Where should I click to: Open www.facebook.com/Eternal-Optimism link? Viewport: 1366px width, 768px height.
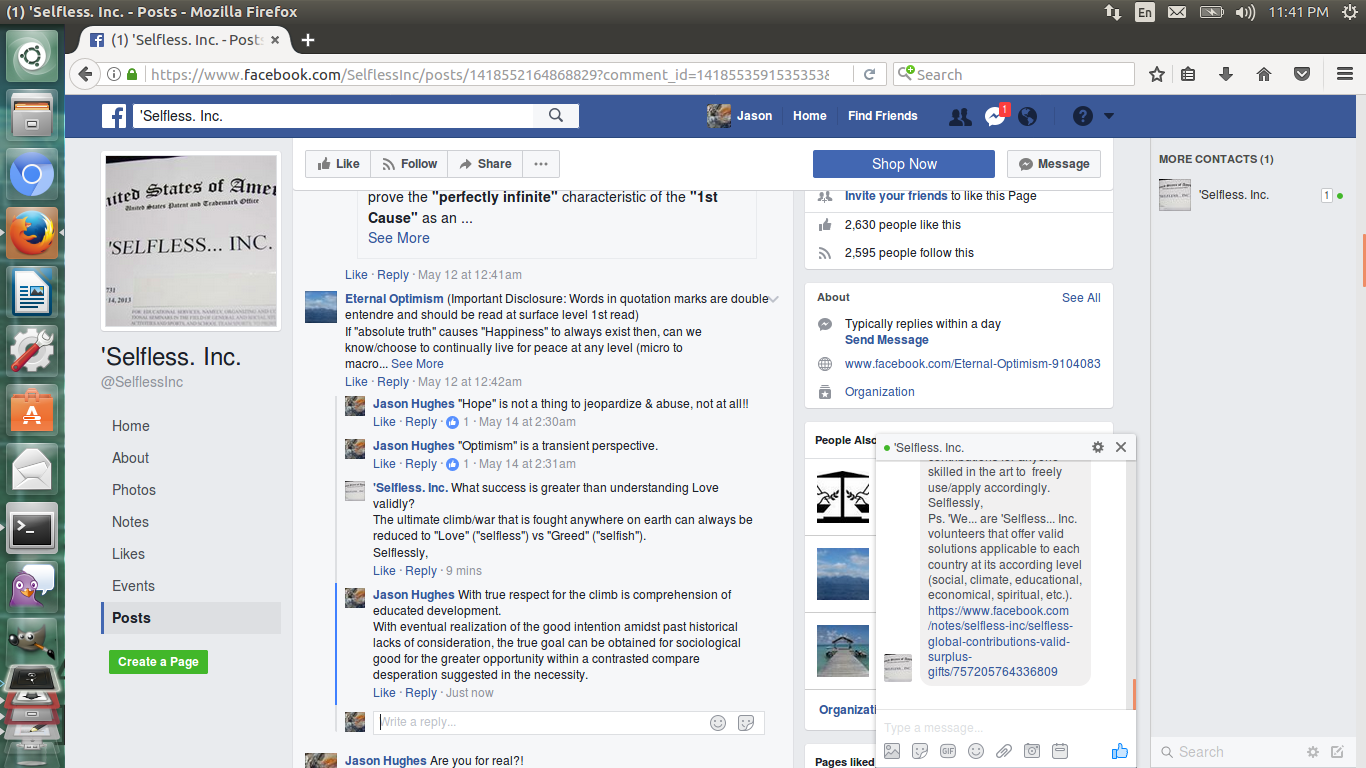[972, 364]
